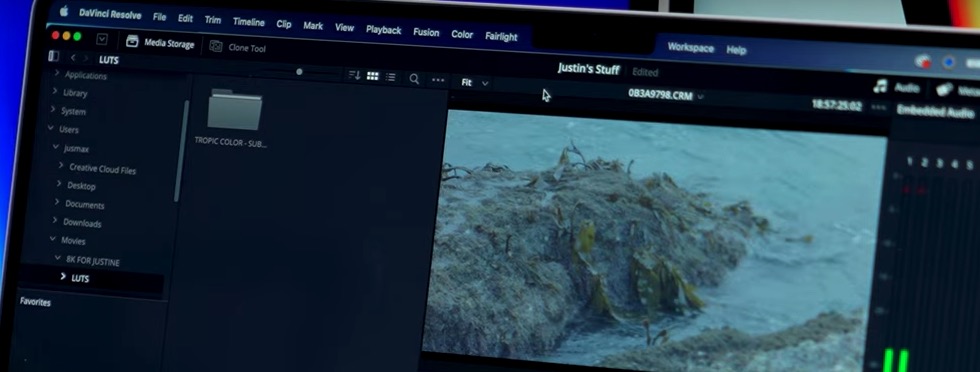Click the music note Audio icon
Screen dimensions: 980x372
(881, 86)
